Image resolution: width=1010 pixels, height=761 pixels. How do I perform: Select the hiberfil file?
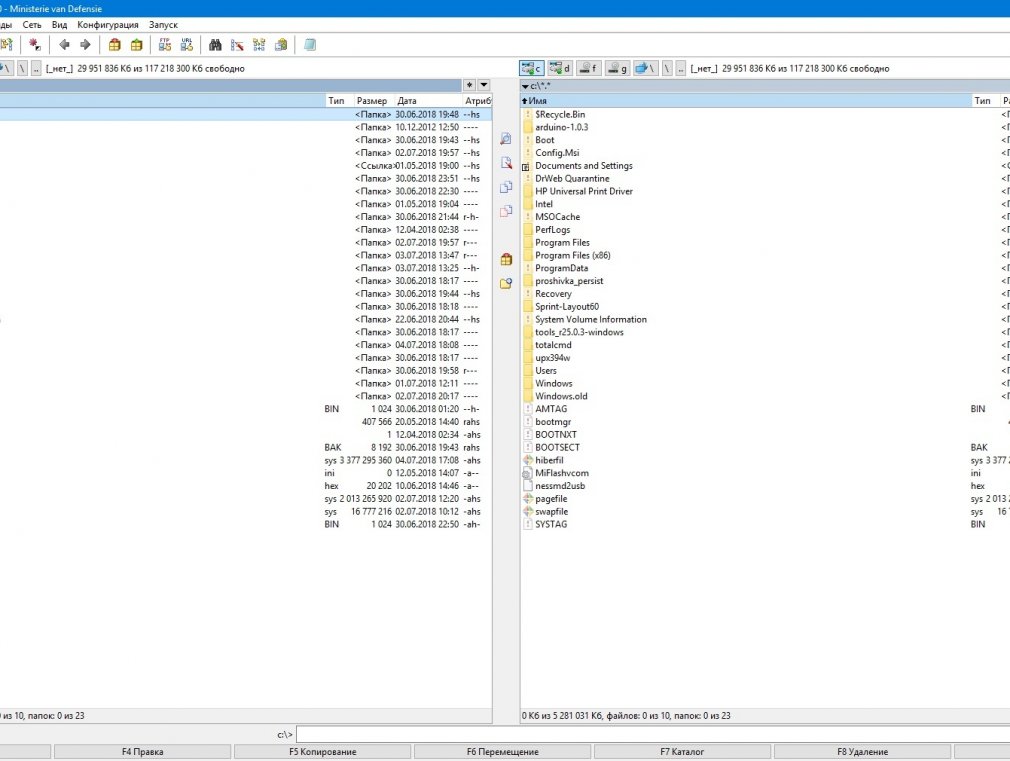(549, 460)
